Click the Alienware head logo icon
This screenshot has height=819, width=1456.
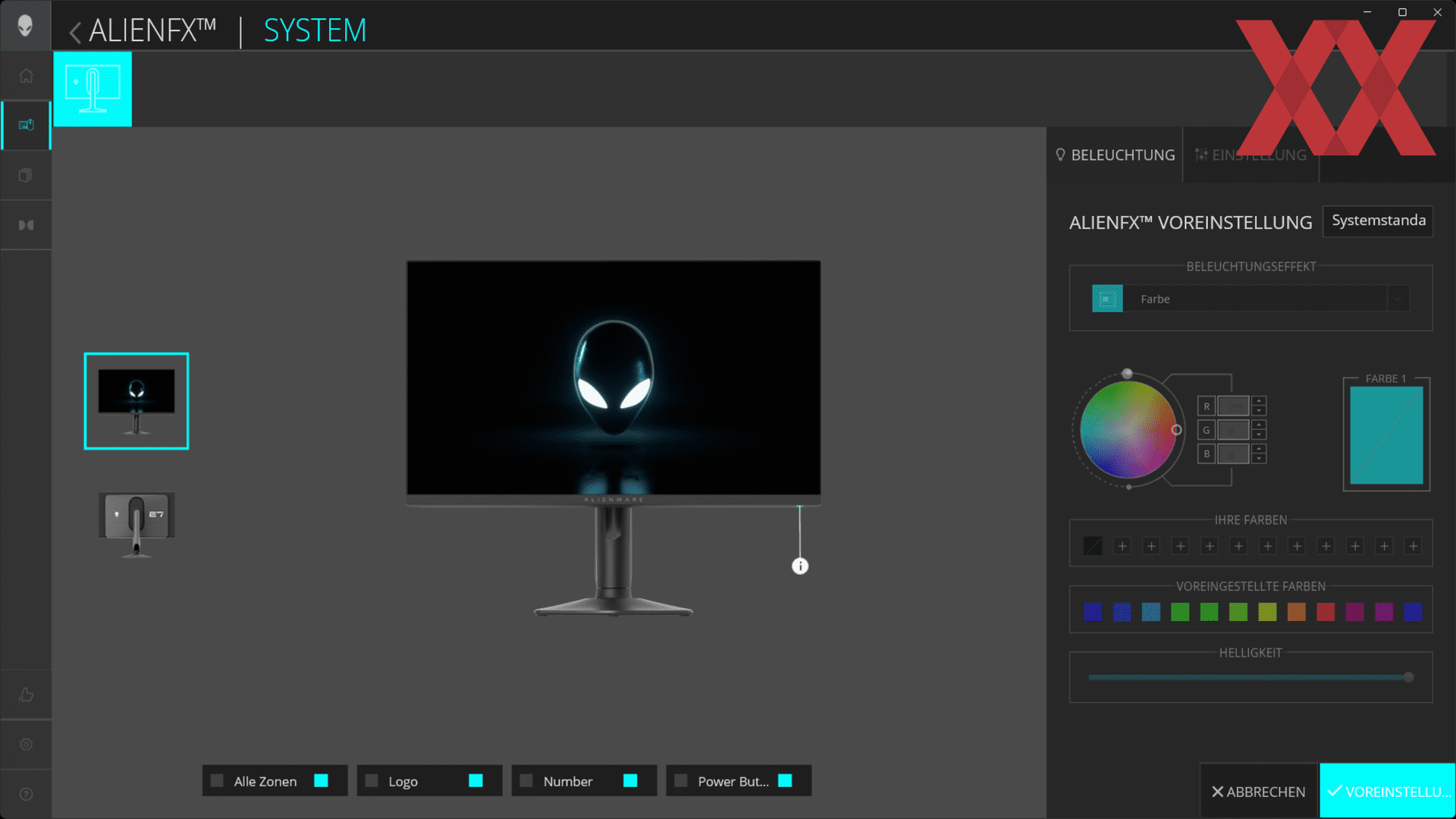(25, 26)
